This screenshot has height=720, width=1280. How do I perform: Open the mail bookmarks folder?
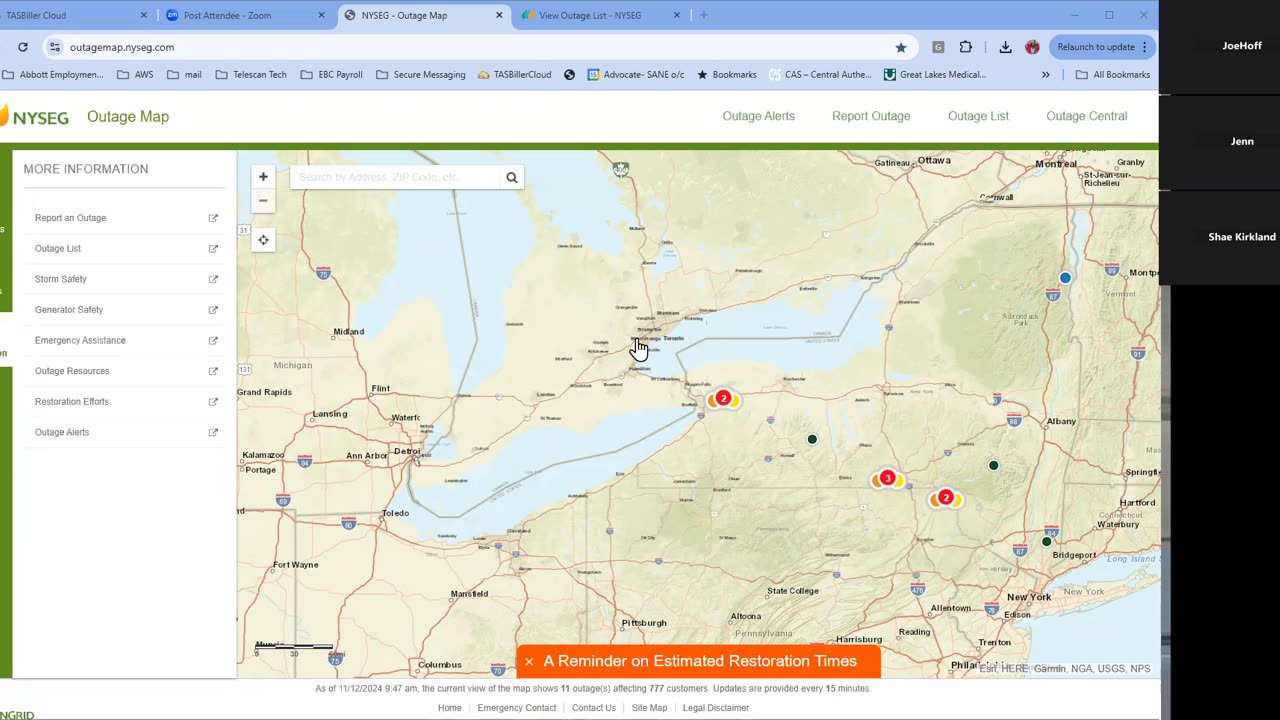[x=184, y=75]
